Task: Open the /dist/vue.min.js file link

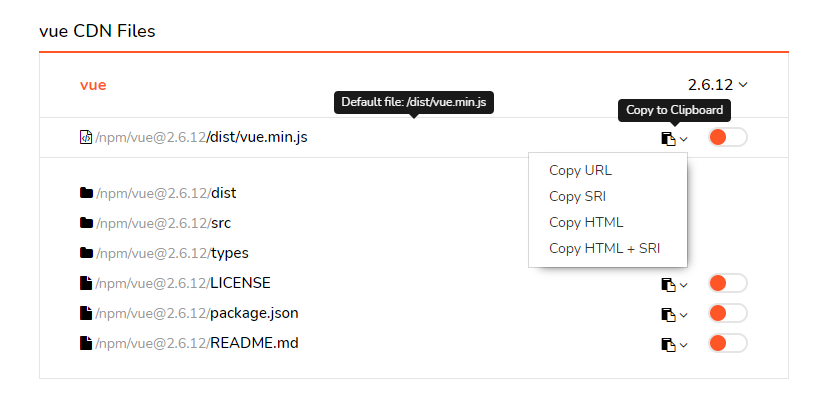Action: tap(201, 137)
